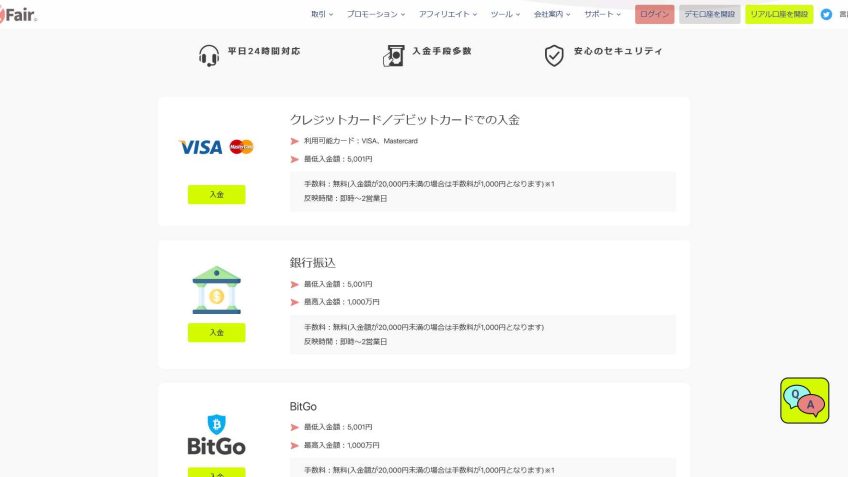848x477 pixels.
Task: Expand the プロモーション dropdown menu
Action: coord(375,14)
